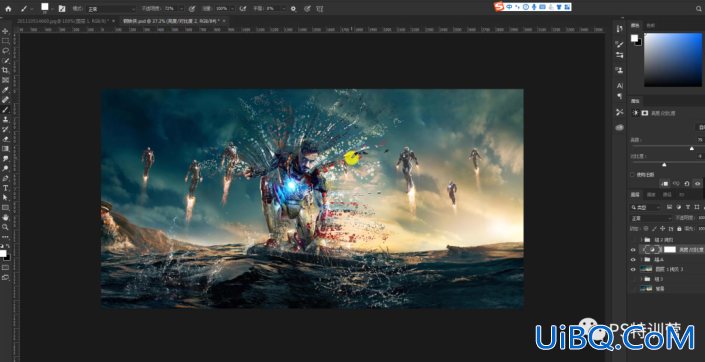Hide the Group 4 layer folder
This screenshot has height=362, width=705.
[633, 259]
